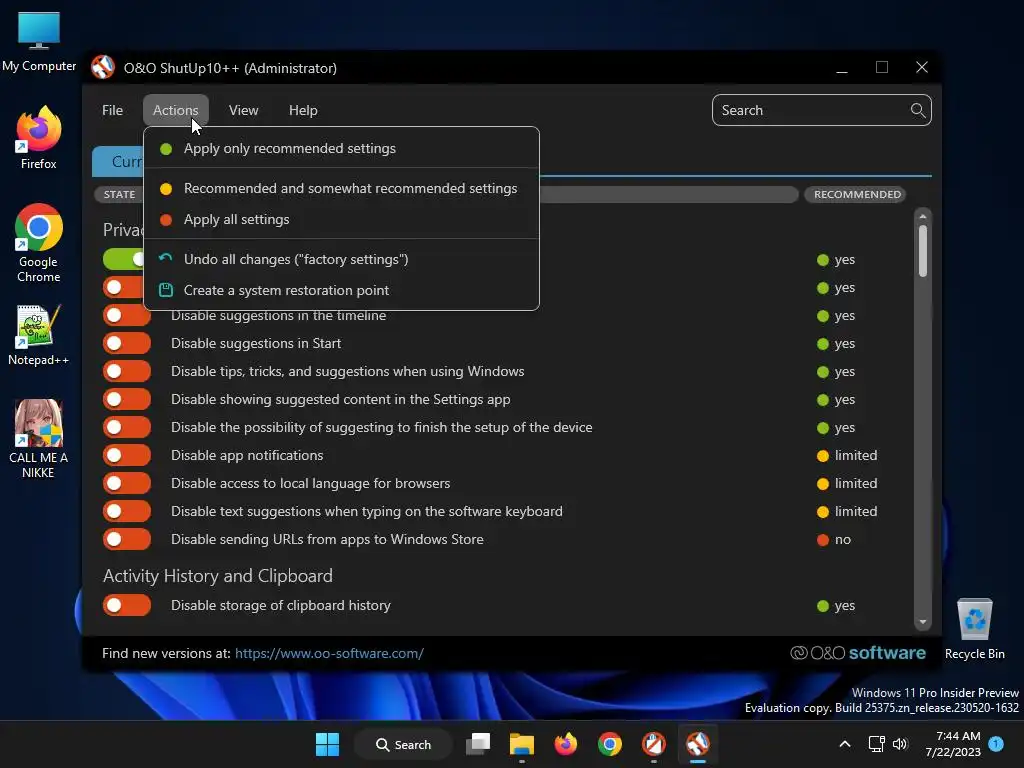Click the Activity History and Clipboard heading
The image size is (1024, 768).
(217, 576)
